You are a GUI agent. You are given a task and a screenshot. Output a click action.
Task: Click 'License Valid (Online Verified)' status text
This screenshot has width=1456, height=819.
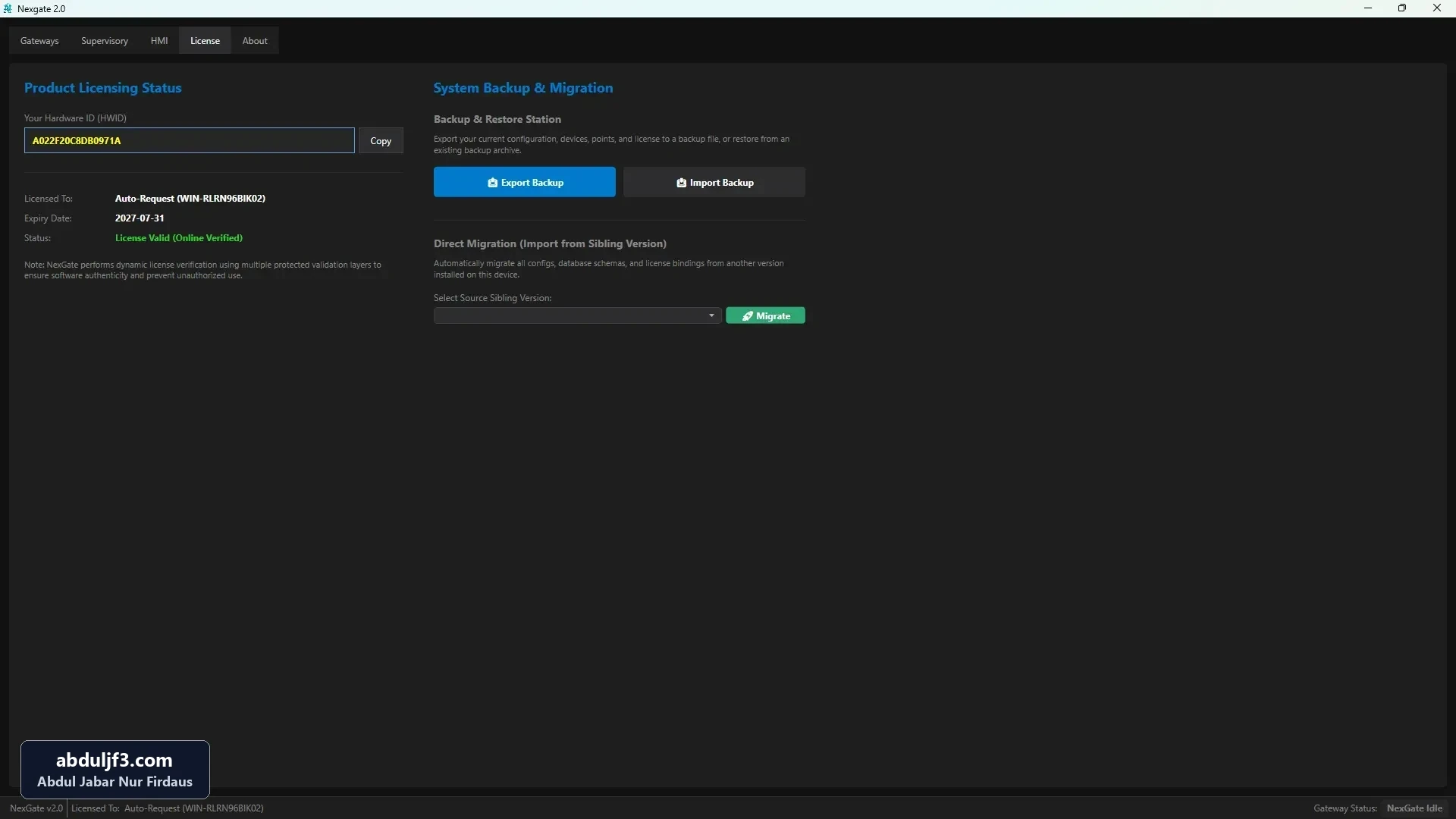click(x=179, y=238)
